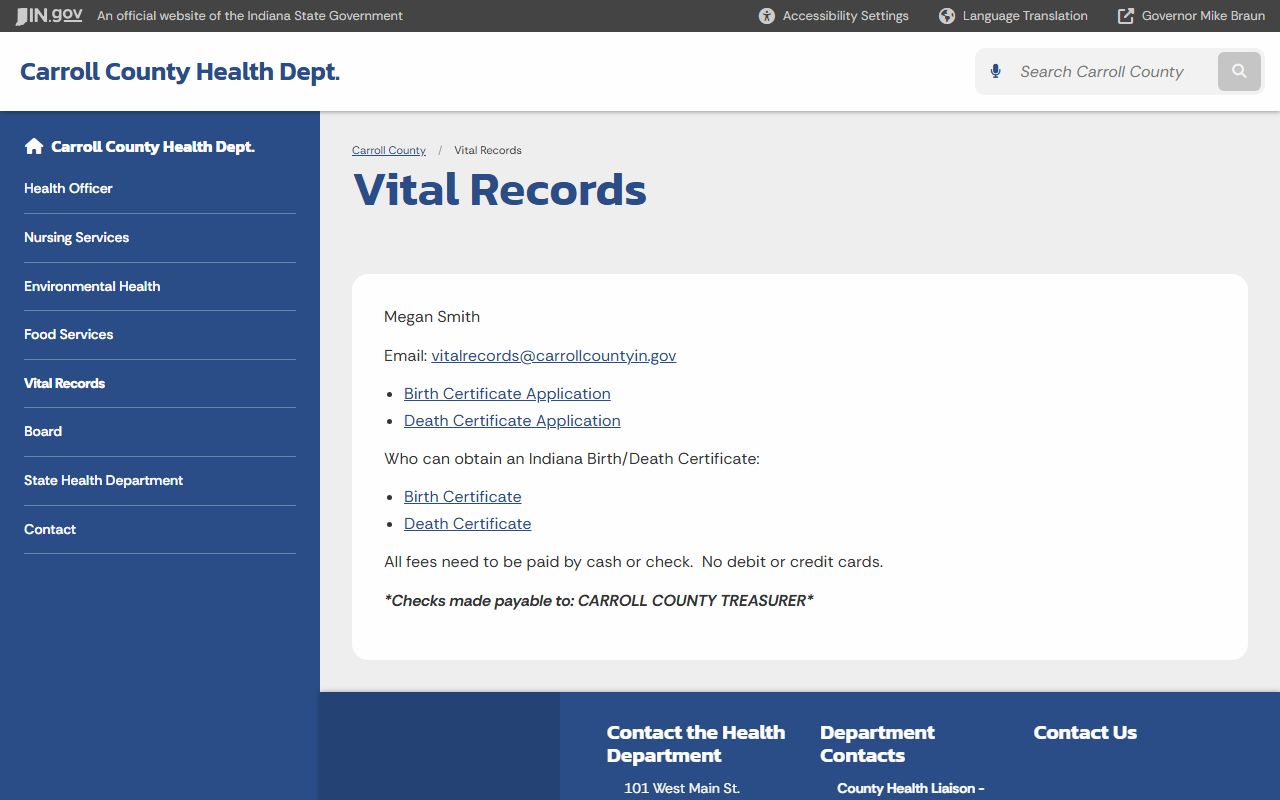Screen dimensions: 1280x800
Task: Click the Carroll County breadcrumb link
Action: point(389,150)
